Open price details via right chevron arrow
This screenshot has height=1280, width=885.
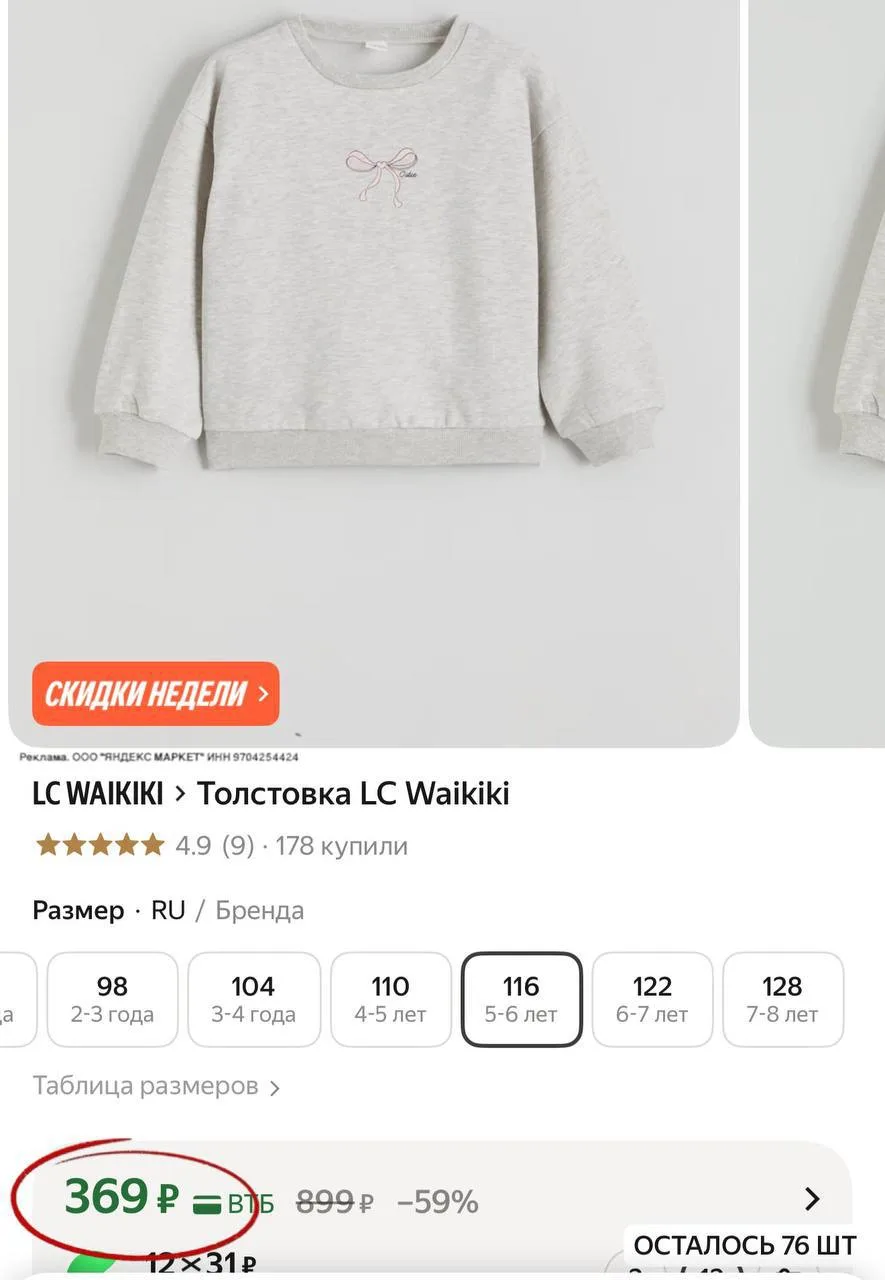[x=812, y=1199]
